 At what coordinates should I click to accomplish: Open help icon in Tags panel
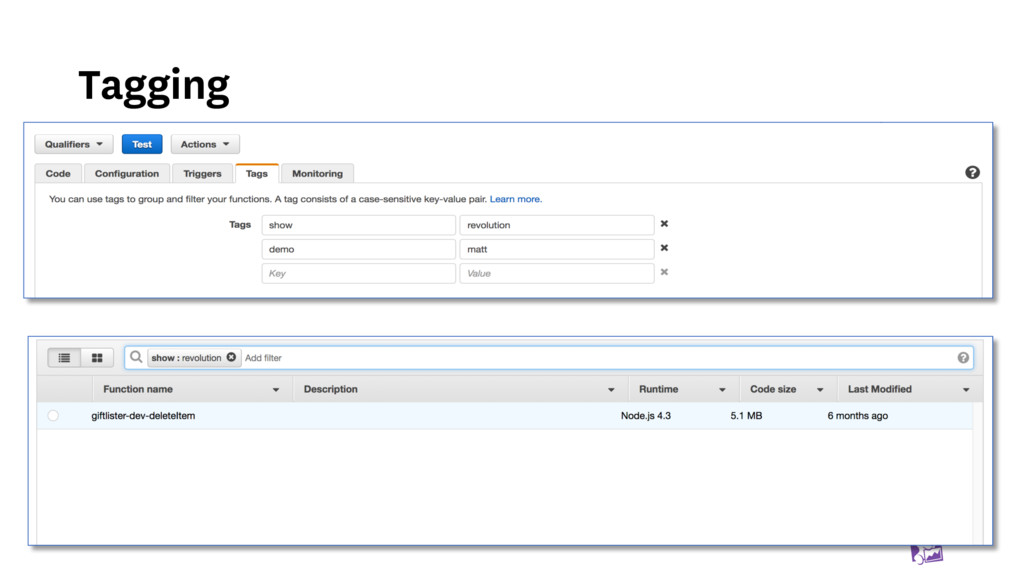coord(972,172)
